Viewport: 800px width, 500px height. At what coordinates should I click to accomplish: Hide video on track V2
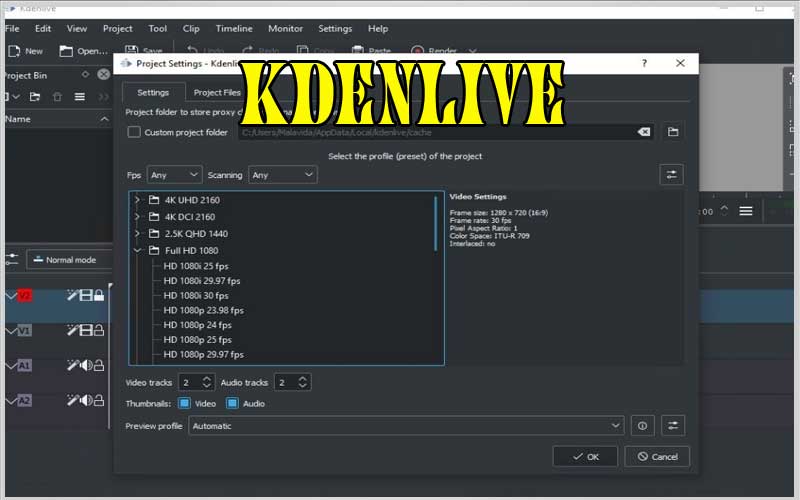(x=86, y=295)
